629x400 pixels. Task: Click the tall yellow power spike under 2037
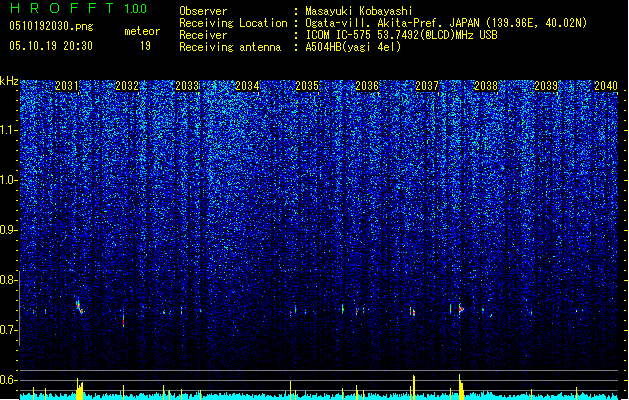(x=414, y=387)
